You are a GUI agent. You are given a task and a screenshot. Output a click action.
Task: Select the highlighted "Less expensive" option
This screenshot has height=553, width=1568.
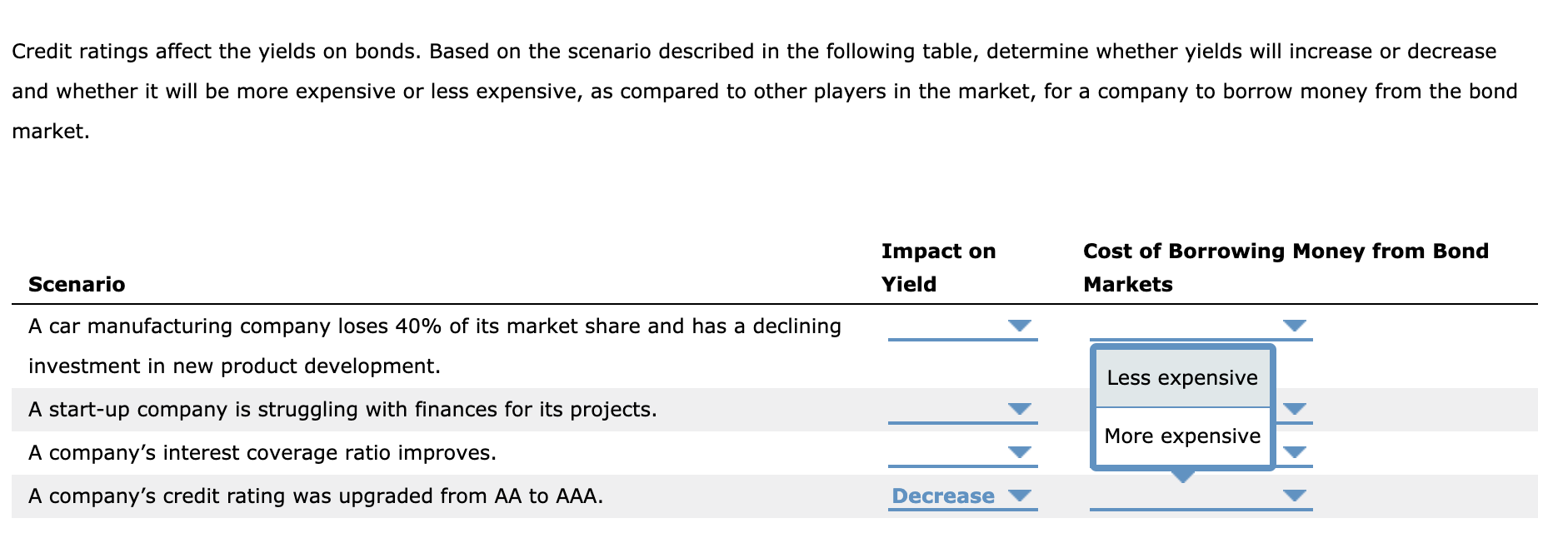tap(1181, 378)
